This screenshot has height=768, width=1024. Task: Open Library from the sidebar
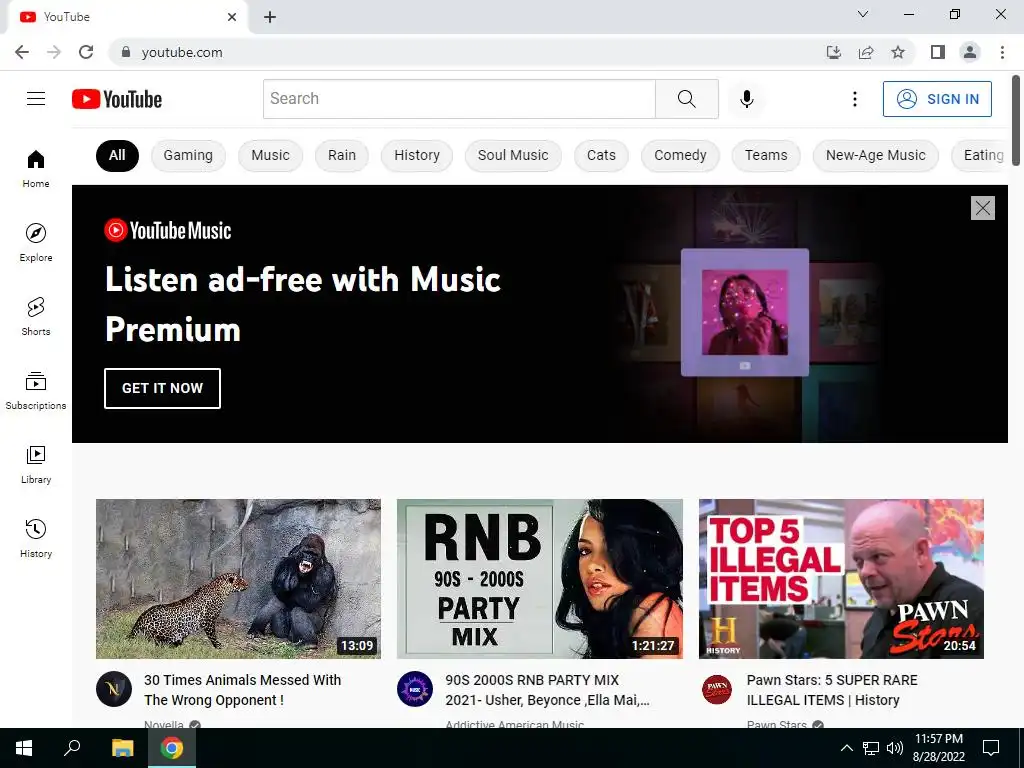click(36, 464)
